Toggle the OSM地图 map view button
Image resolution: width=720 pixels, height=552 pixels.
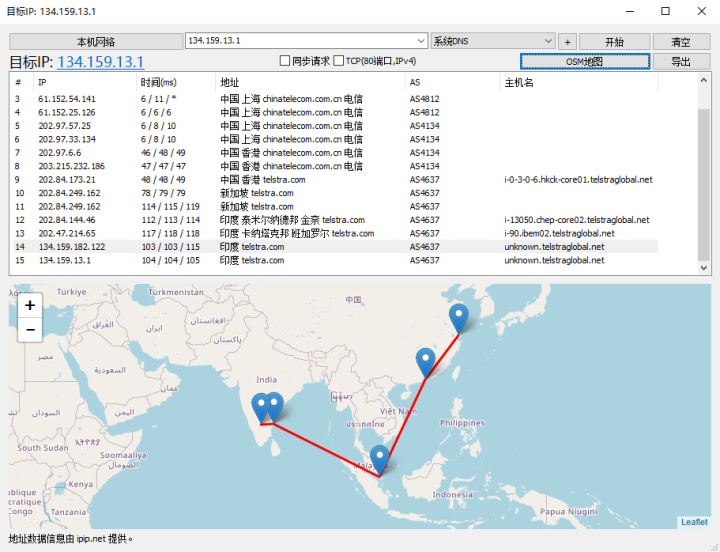click(585, 61)
